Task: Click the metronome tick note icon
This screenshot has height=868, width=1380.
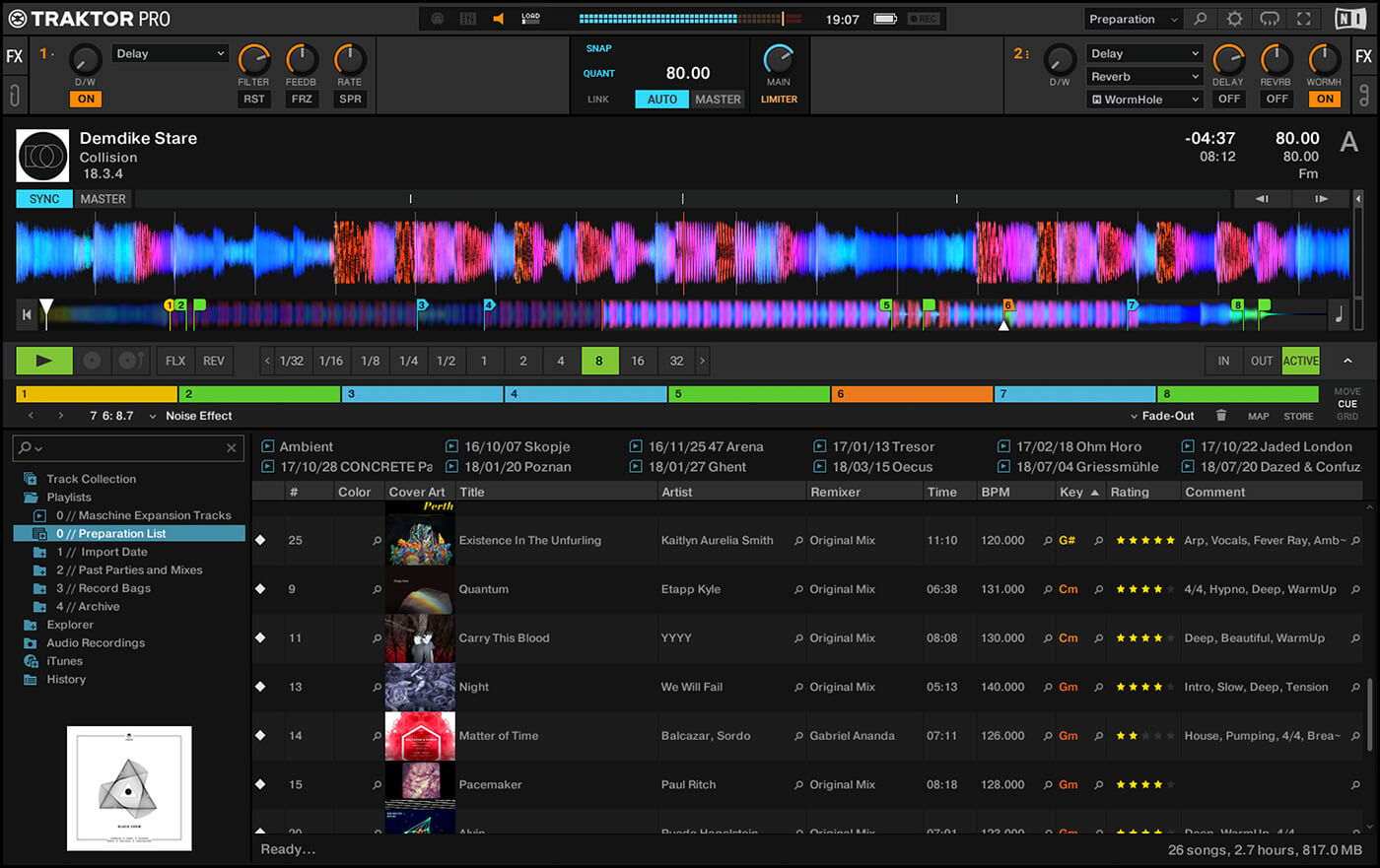Action: point(1339,314)
